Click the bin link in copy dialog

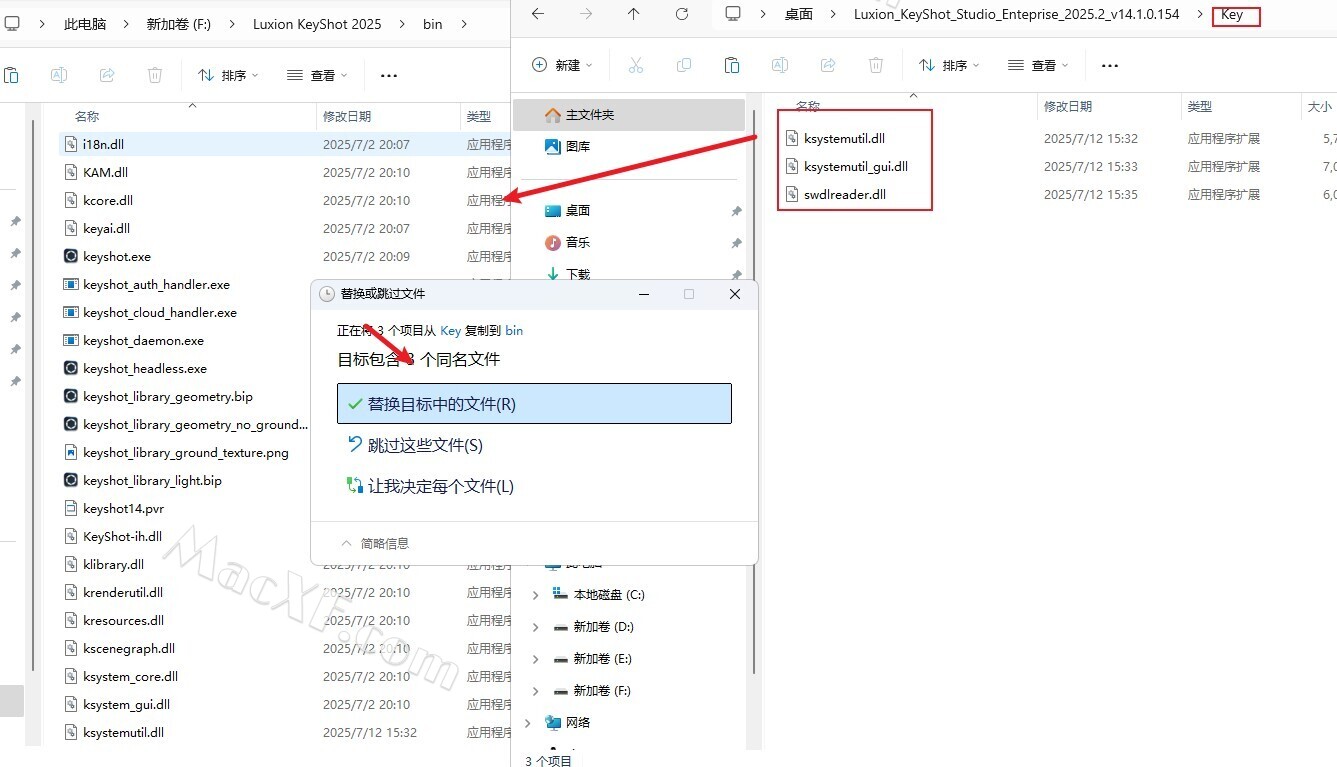point(514,330)
